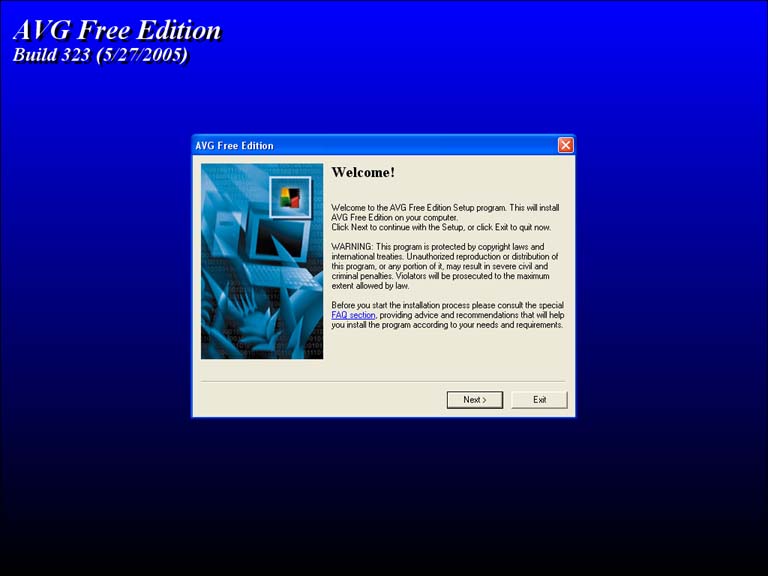768x576 pixels.
Task: Close the AVG Free Edition setup dialog
Action: pos(565,146)
